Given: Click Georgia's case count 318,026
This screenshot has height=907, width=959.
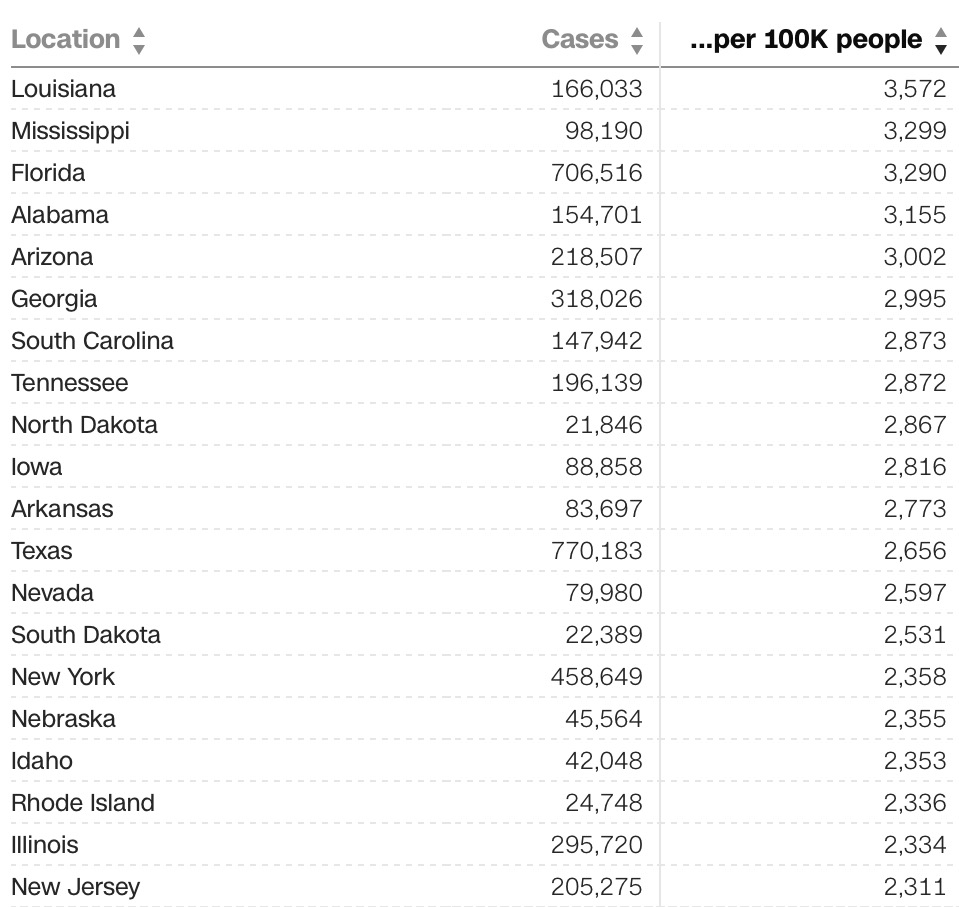Looking at the screenshot, I should 597,299.
